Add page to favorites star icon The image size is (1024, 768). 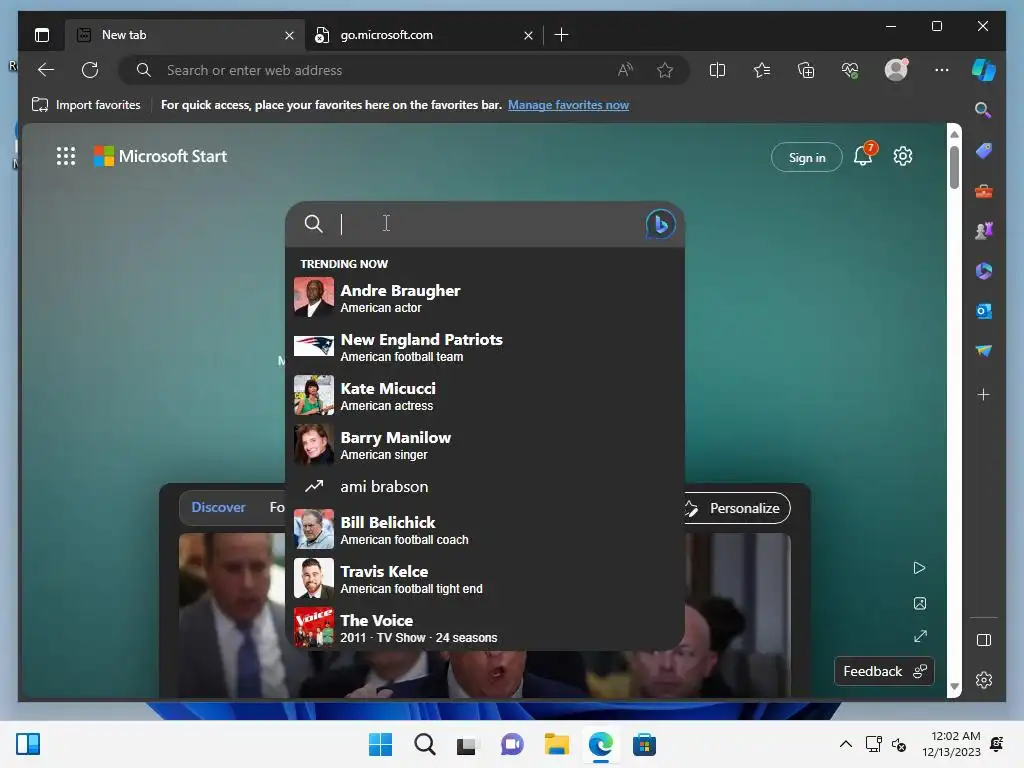(665, 70)
